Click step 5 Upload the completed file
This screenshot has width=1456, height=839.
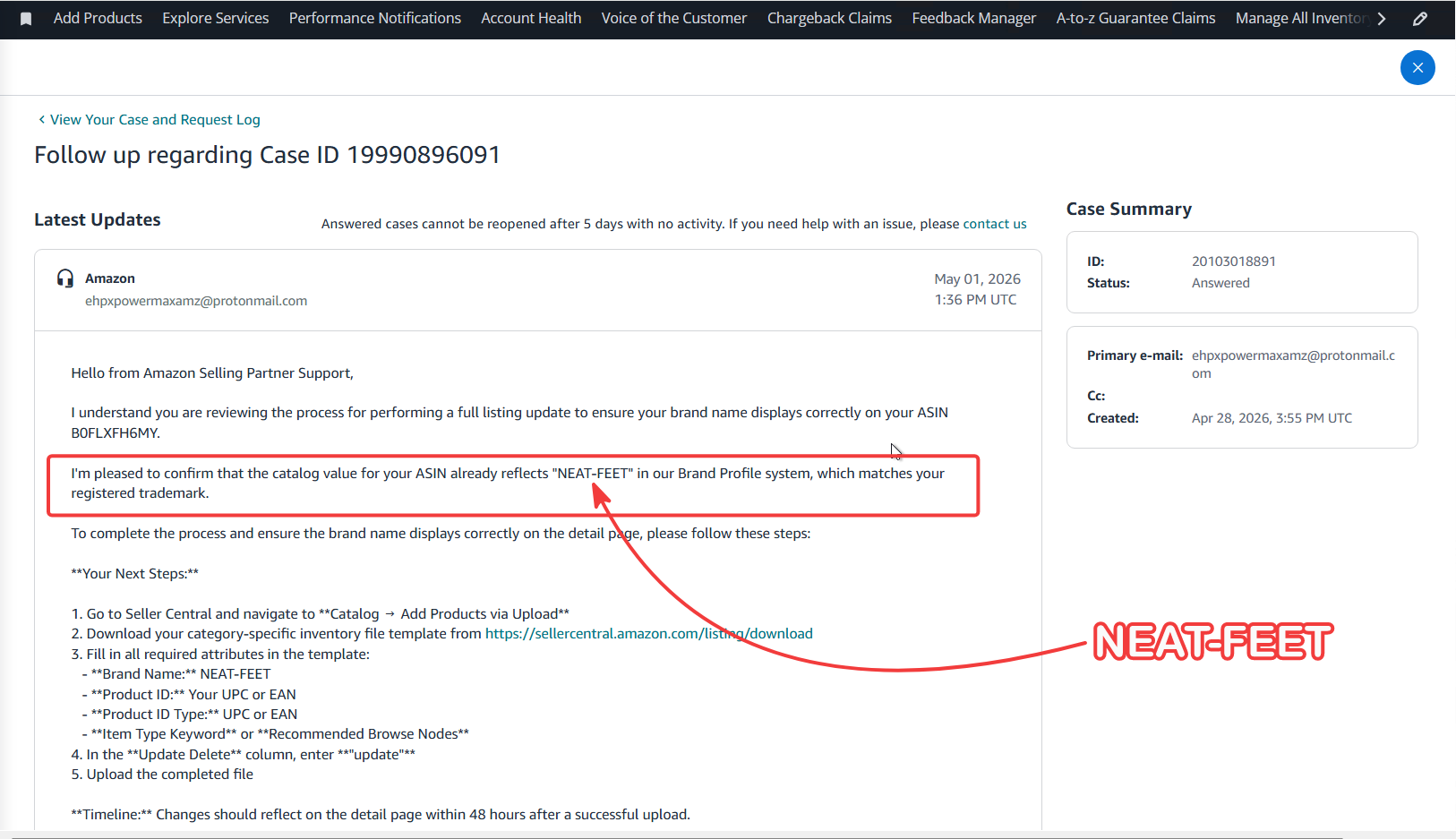[x=162, y=775]
